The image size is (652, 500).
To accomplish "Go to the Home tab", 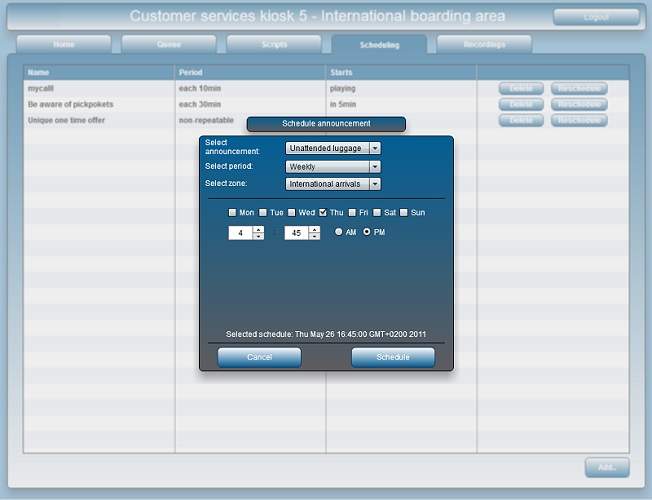I will tap(64, 44).
